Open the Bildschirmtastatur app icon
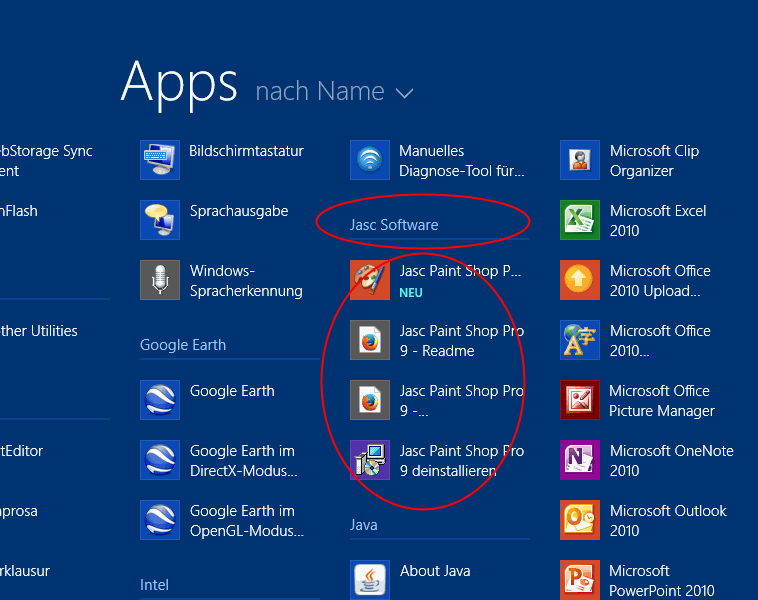Viewport: 758px width, 600px height. point(160,160)
